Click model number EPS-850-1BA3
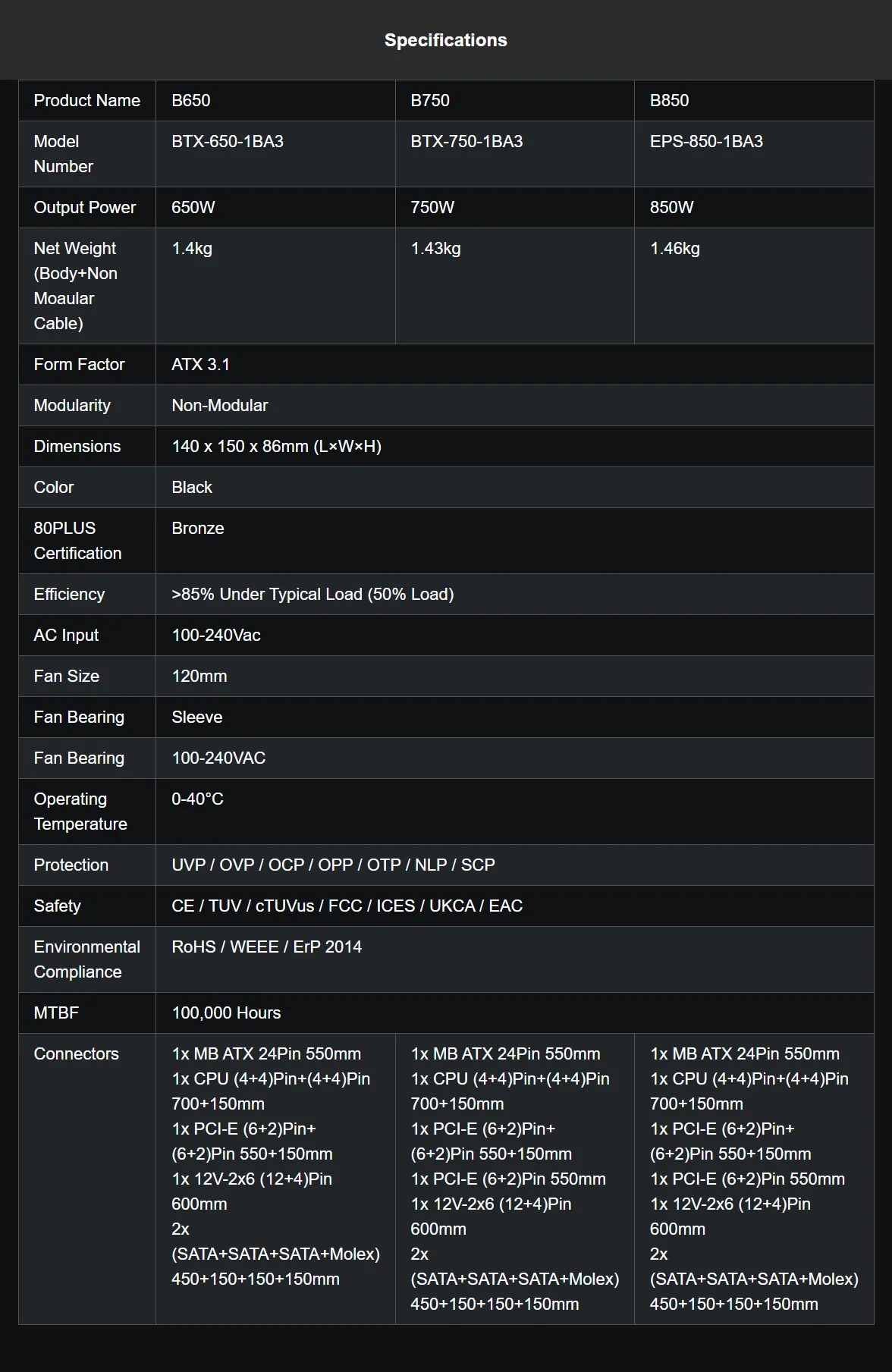892x1372 pixels. [x=706, y=141]
